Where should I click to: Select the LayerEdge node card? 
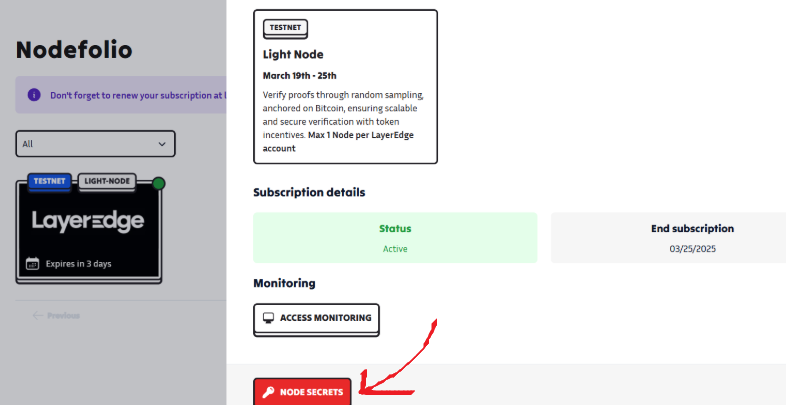[89, 230]
